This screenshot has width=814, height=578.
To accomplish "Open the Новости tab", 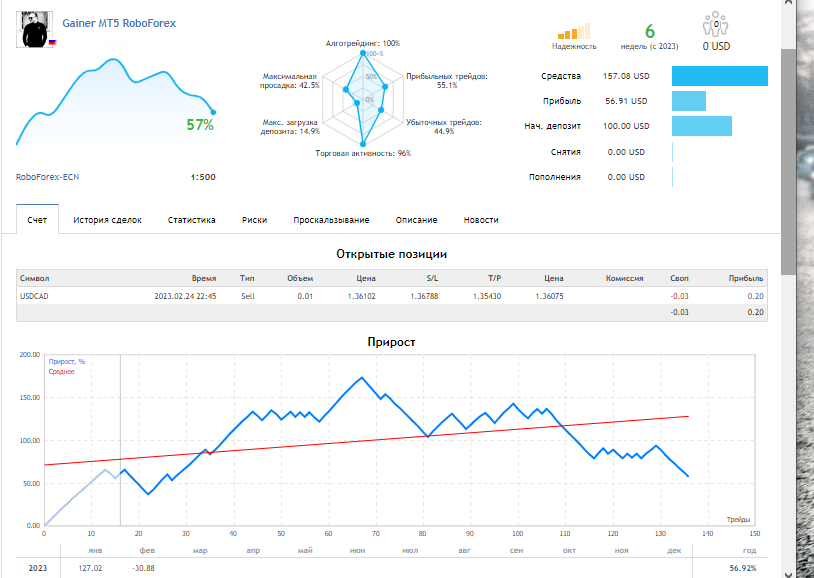I will pos(481,220).
